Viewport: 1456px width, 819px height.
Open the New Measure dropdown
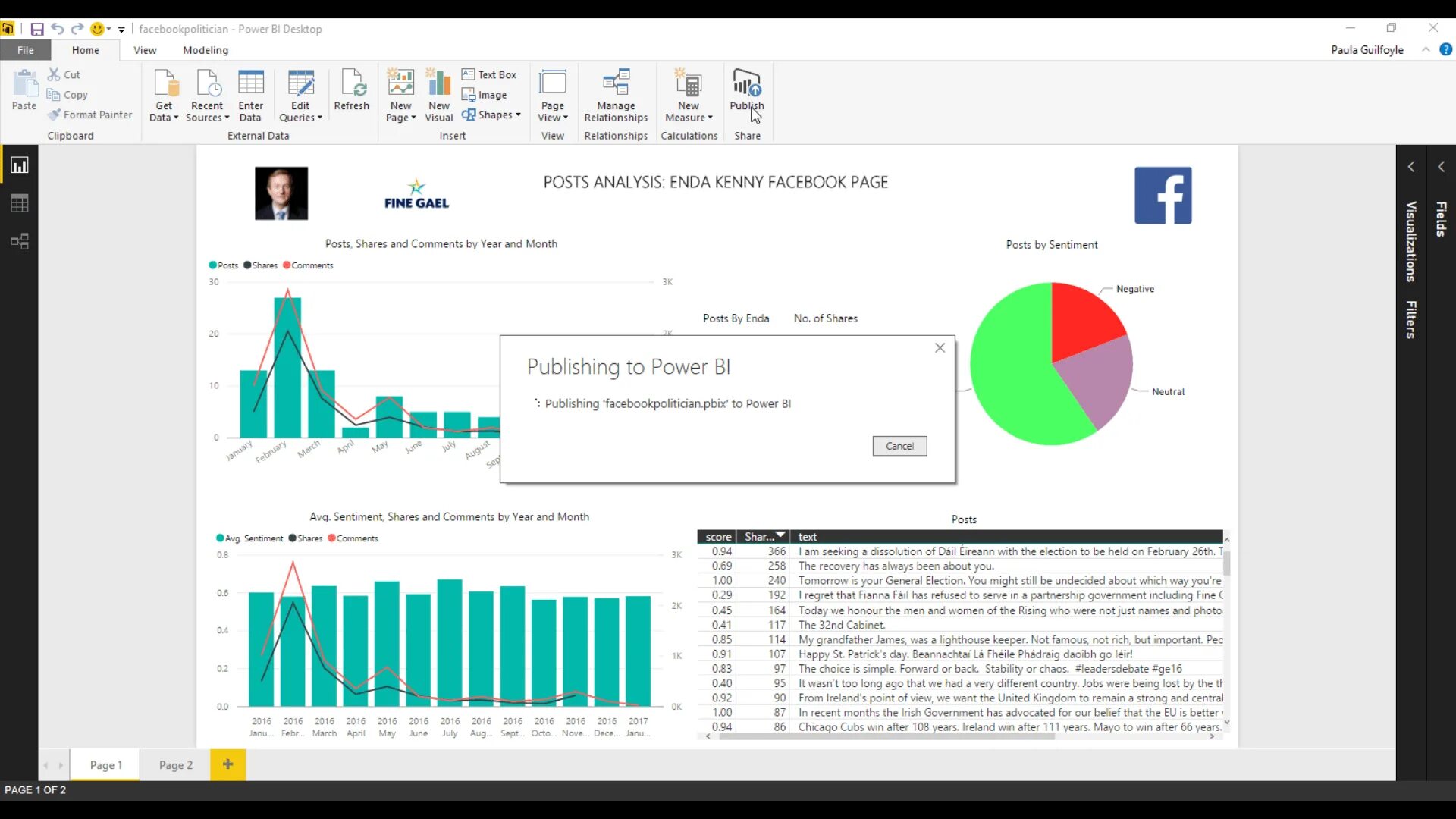pyautogui.click(x=689, y=95)
